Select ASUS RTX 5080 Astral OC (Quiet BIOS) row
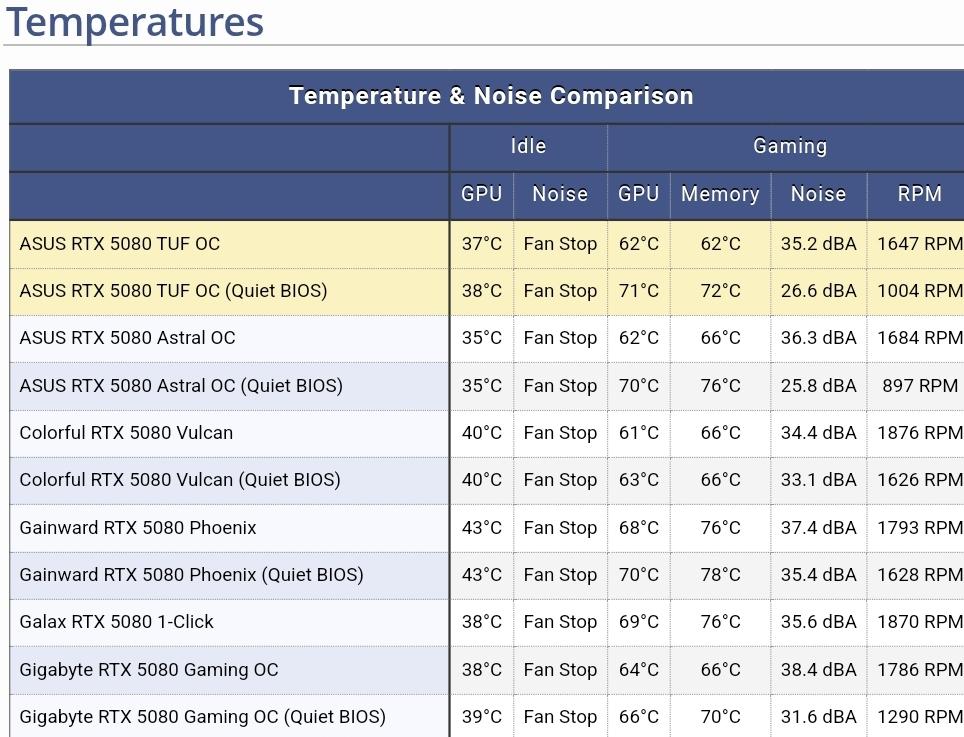The width and height of the screenshot is (964, 737). [x=181, y=386]
